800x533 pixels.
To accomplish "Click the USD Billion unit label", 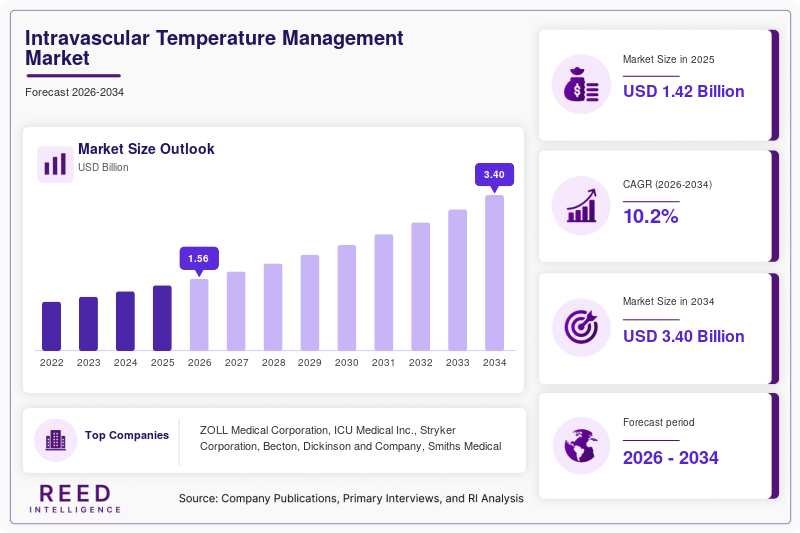I will (103, 167).
